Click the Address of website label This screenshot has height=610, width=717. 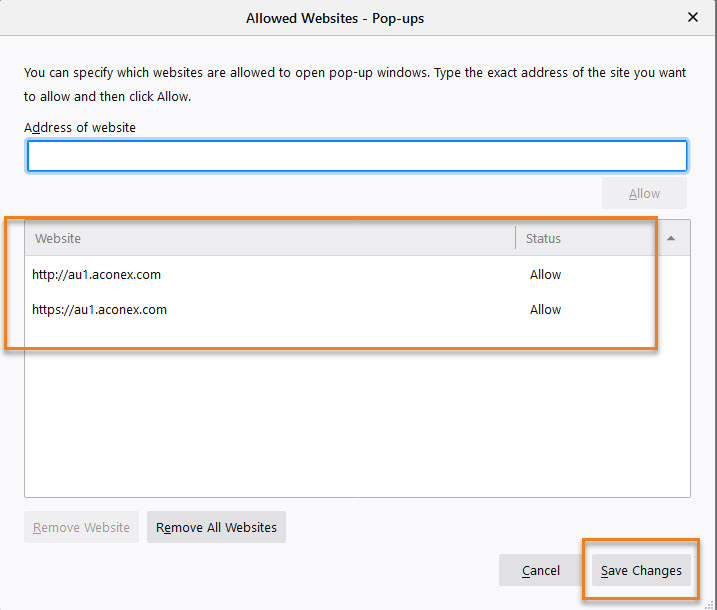click(80, 127)
